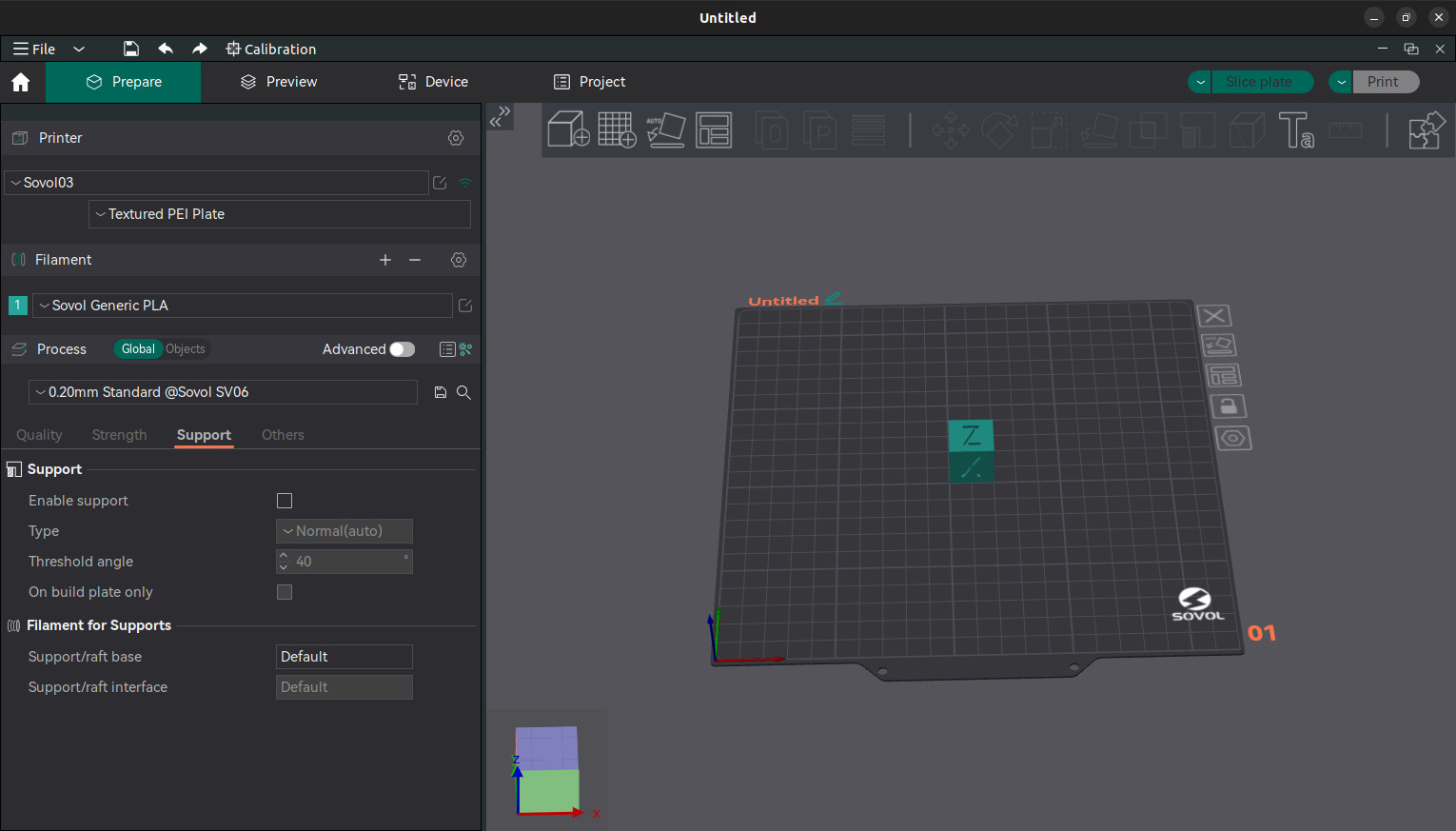Click the Add plate icon

tap(617, 129)
